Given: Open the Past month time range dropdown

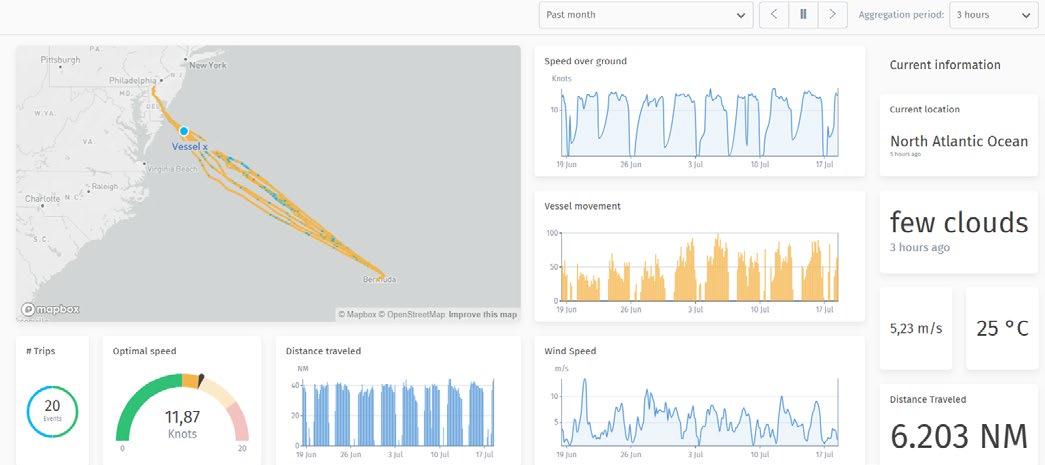Looking at the screenshot, I should pos(646,15).
